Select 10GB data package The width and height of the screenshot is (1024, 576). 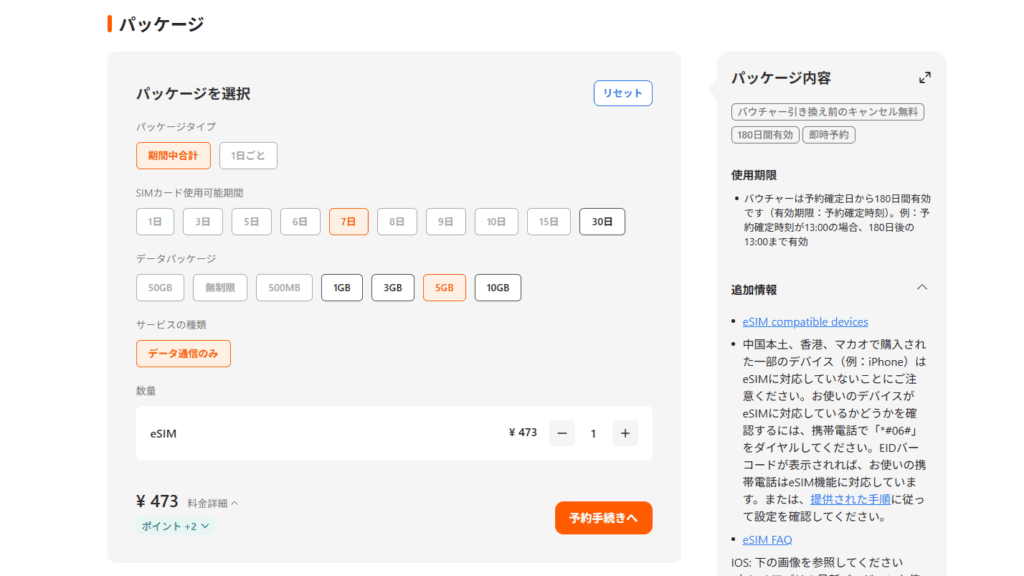tap(498, 287)
